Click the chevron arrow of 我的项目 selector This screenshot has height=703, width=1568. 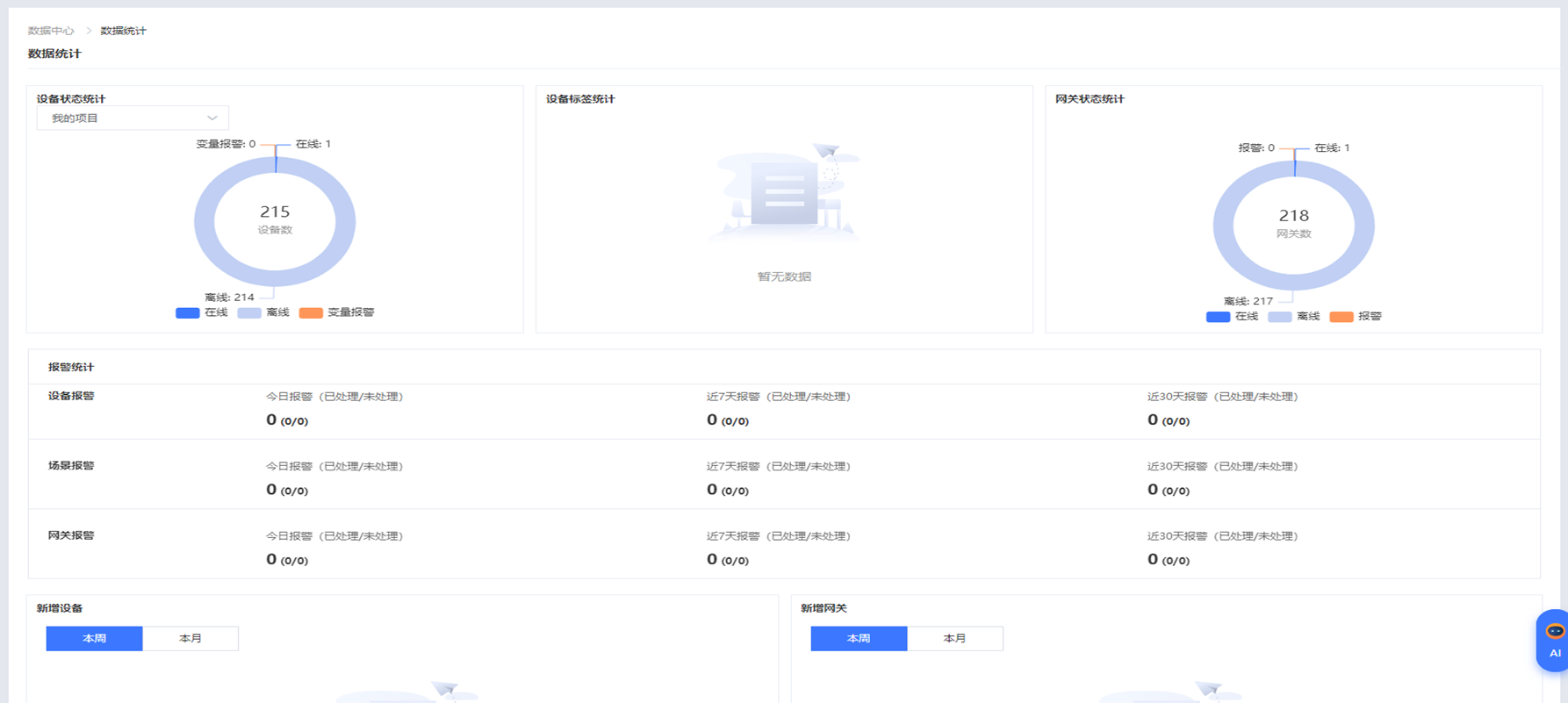tap(212, 118)
